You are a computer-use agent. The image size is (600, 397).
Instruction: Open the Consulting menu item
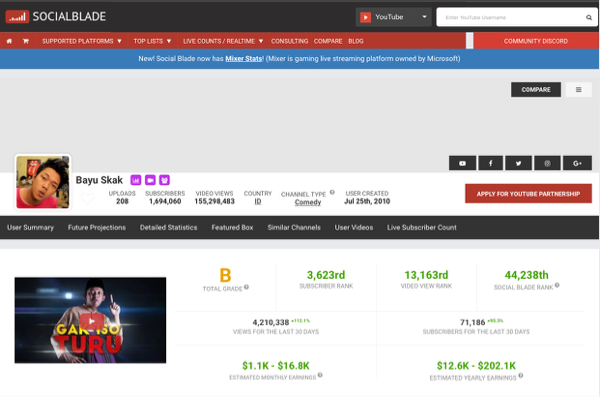pyautogui.click(x=289, y=41)
